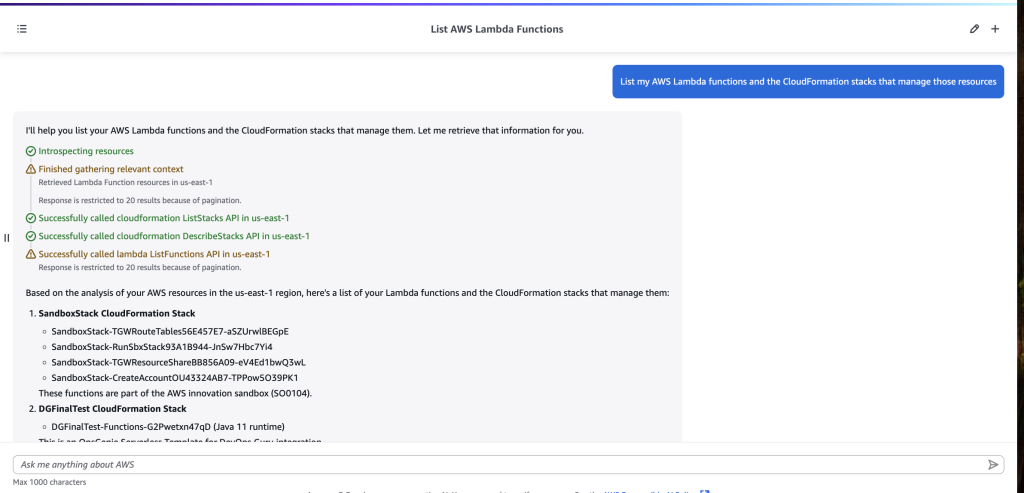Select SandboxStack CloudFormation Stack heading
This screenshot has height=493, width=1024.
pyautogui.click(x=117, y=313)
